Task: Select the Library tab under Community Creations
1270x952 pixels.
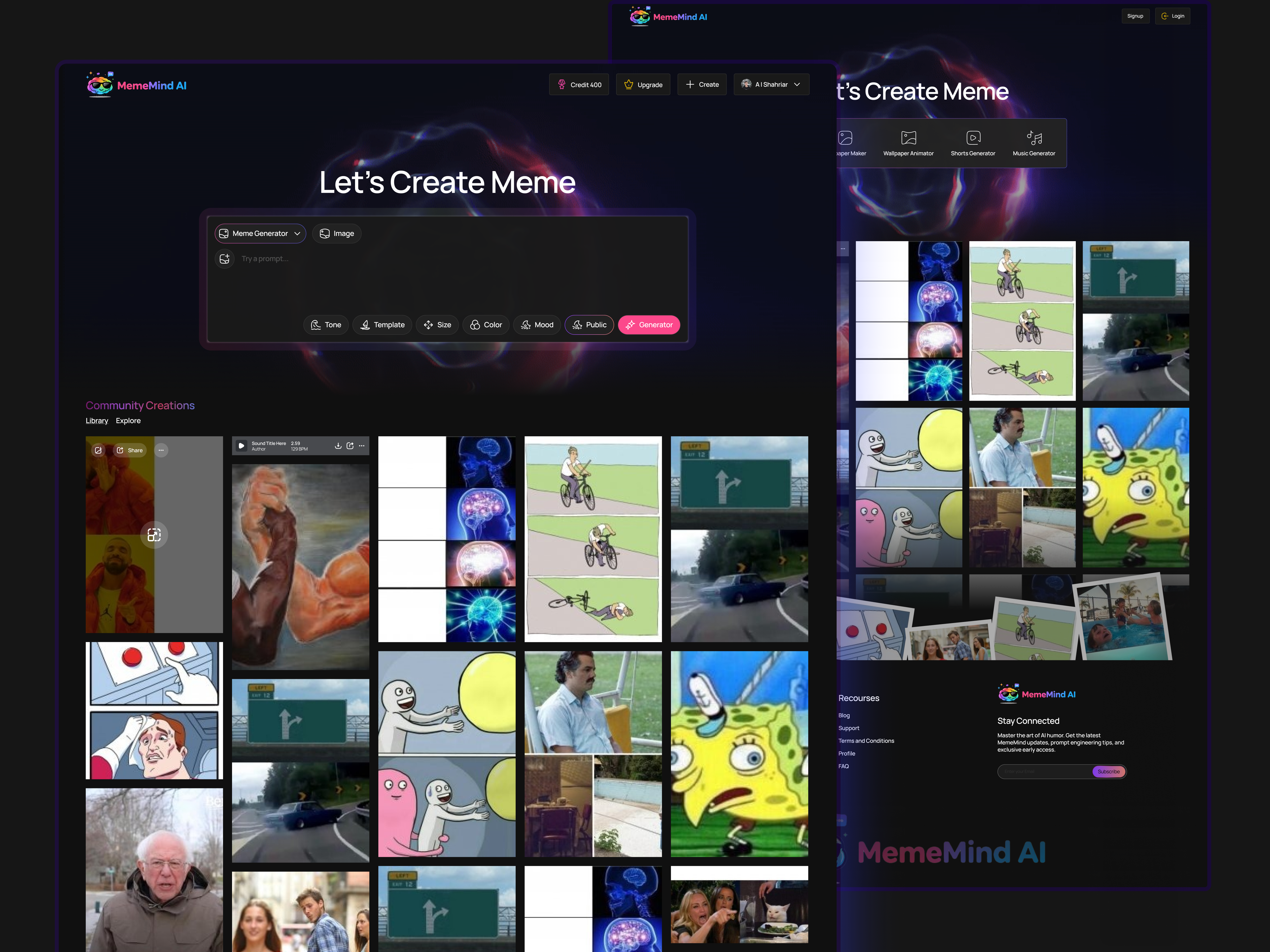Action: click(97, 421)
